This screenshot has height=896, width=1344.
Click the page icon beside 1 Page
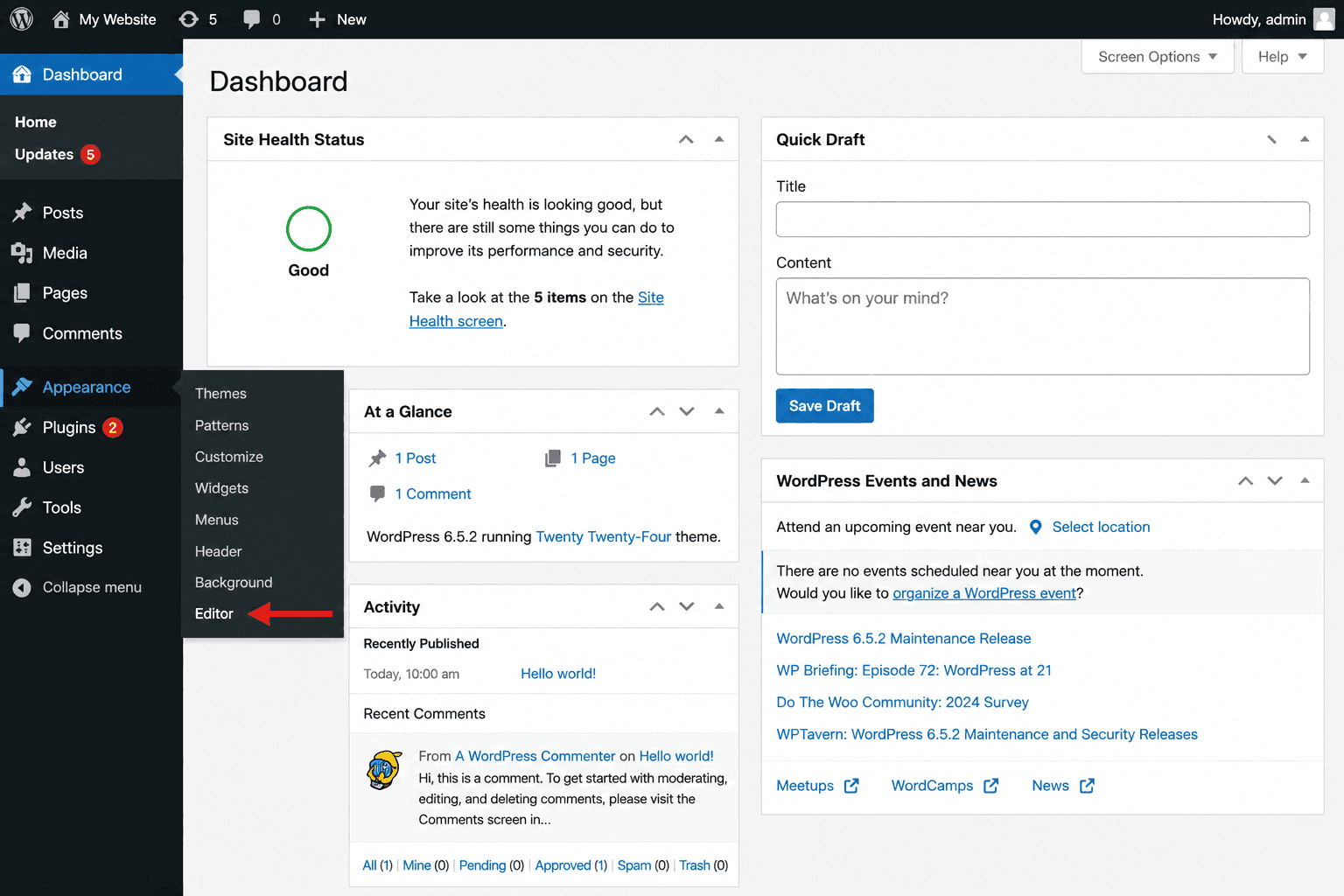pos(553,458)
